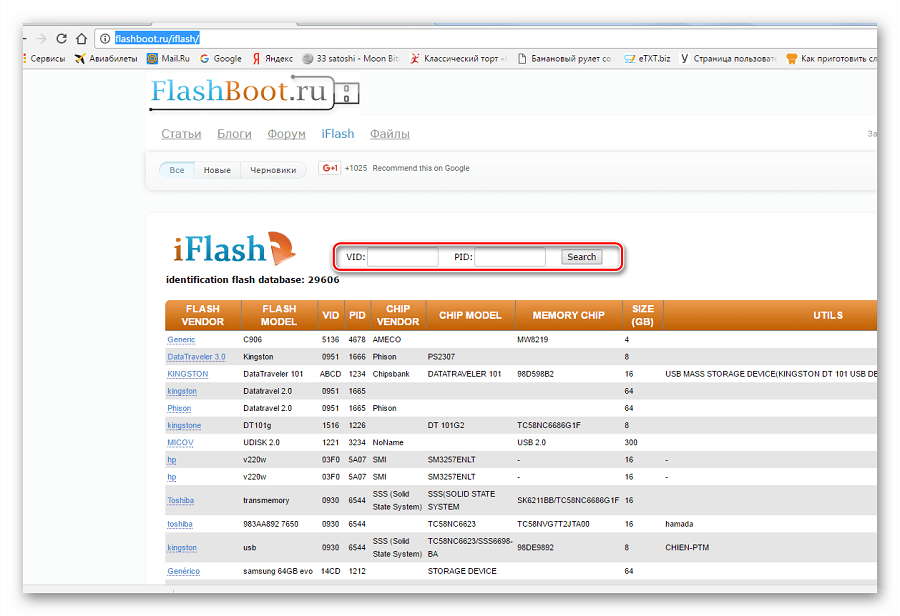Open the Mail.Ru bookmark
Viewport: 900px width, 616px height.
(x=168, y=59)
